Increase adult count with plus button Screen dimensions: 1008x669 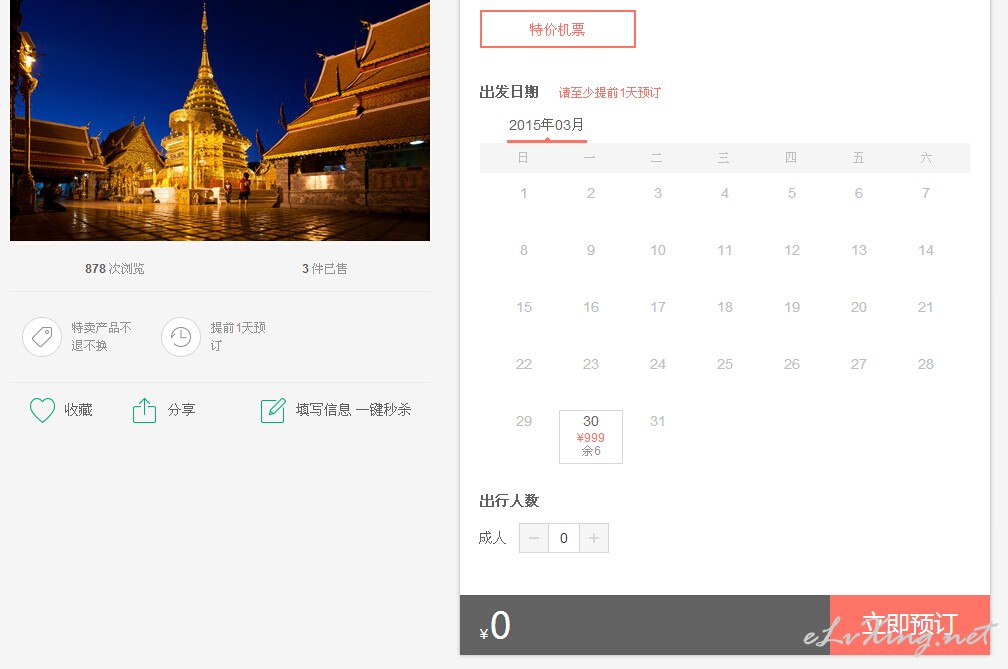(594, 538)
